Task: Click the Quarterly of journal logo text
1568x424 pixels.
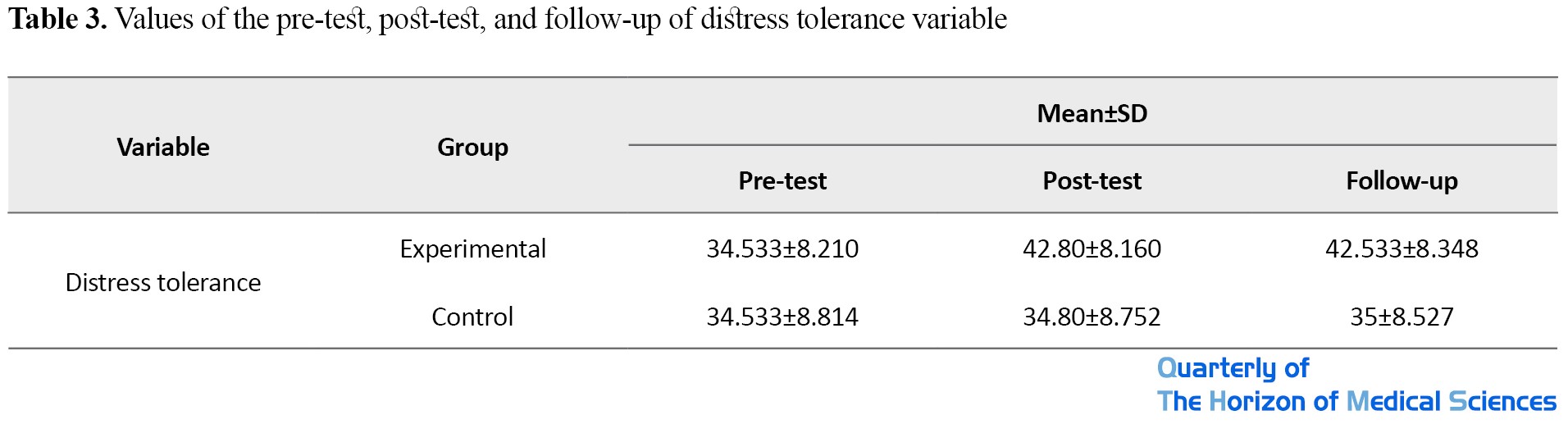Action: [1233, 368]
